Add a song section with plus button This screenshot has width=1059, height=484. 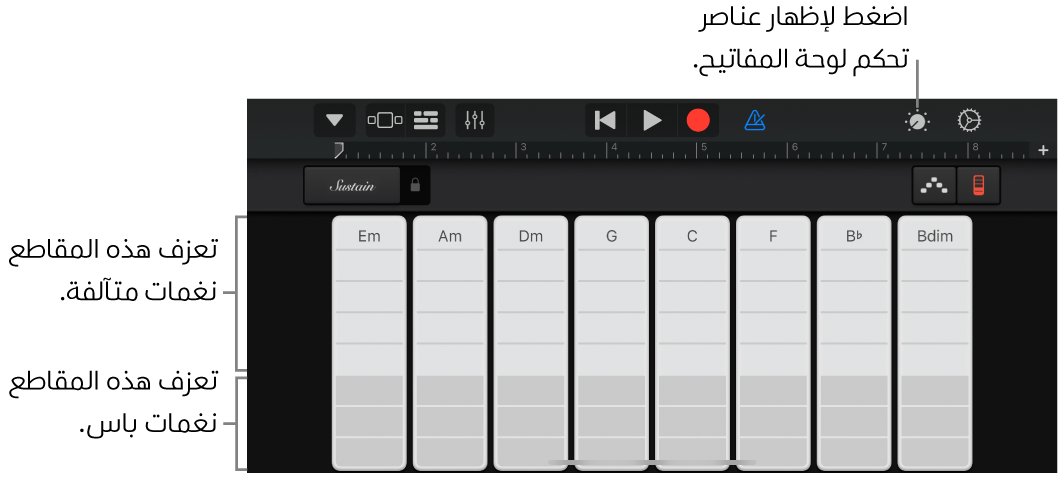[1043, 150]
